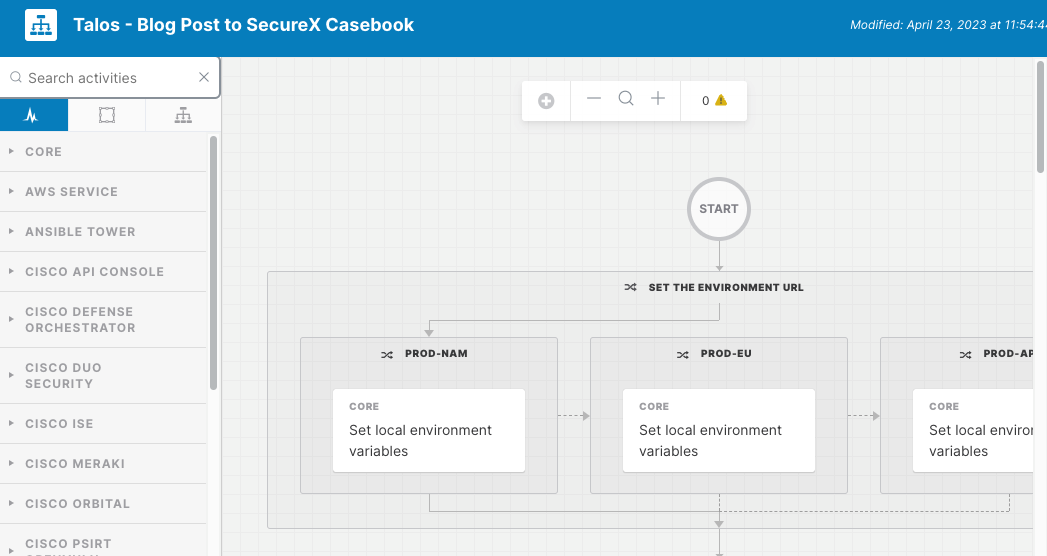Select the PROD-EU branch label
The width and height of the screenshot is (1047, 556).
[x=726, y=354]
